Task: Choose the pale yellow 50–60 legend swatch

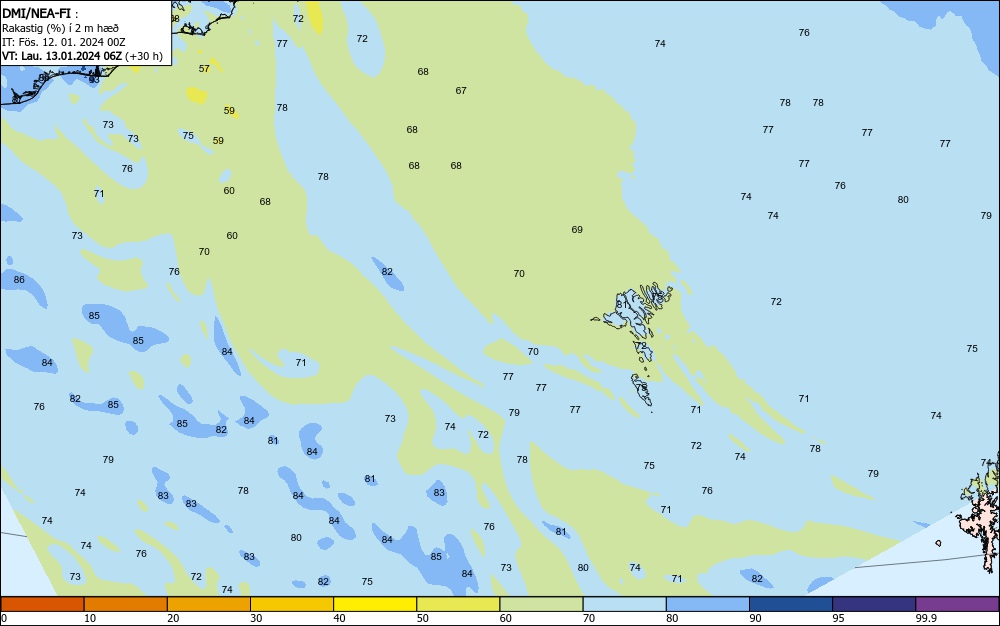Action: click(458, 604)
